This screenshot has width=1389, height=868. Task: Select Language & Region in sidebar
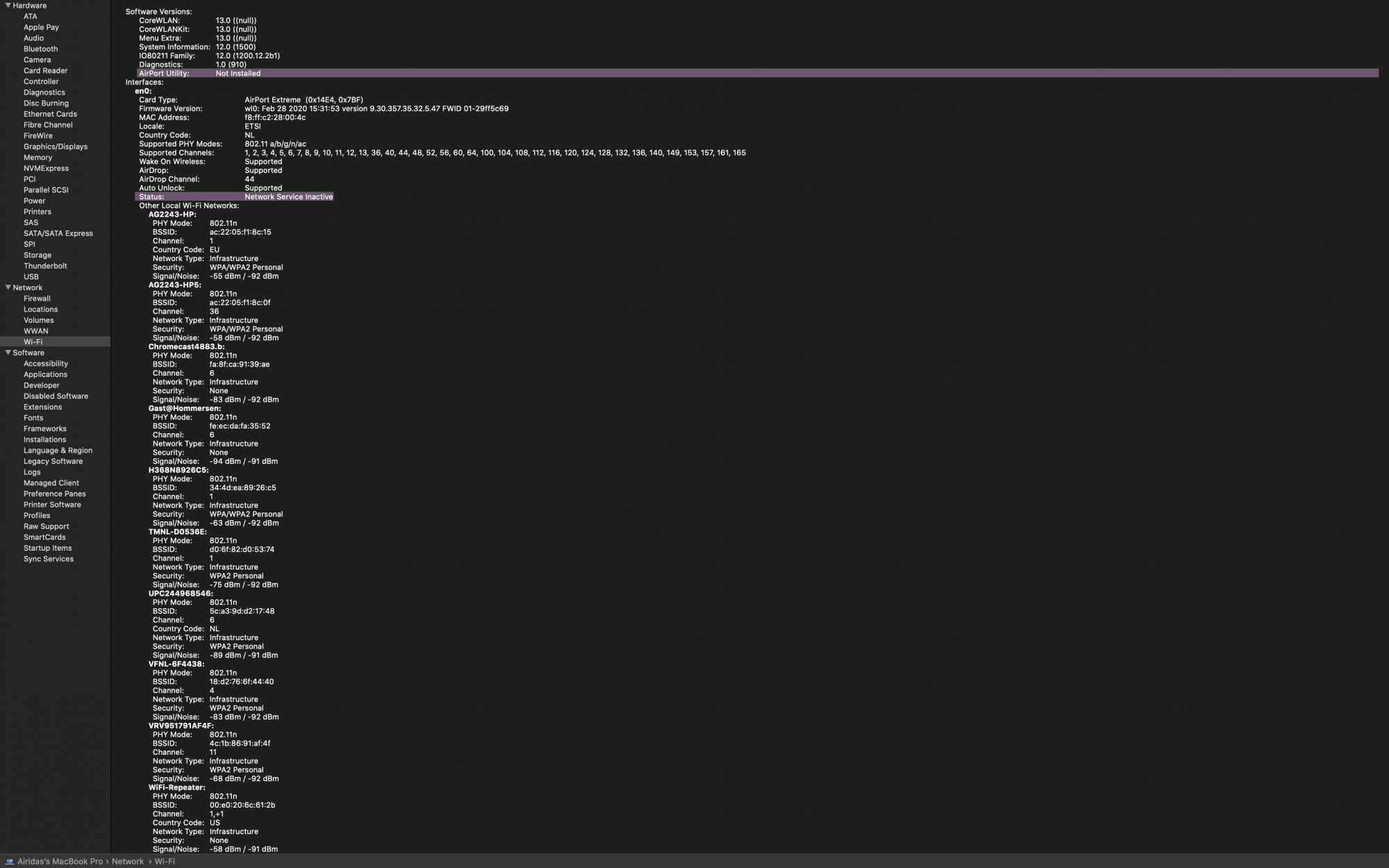point(58,451)
